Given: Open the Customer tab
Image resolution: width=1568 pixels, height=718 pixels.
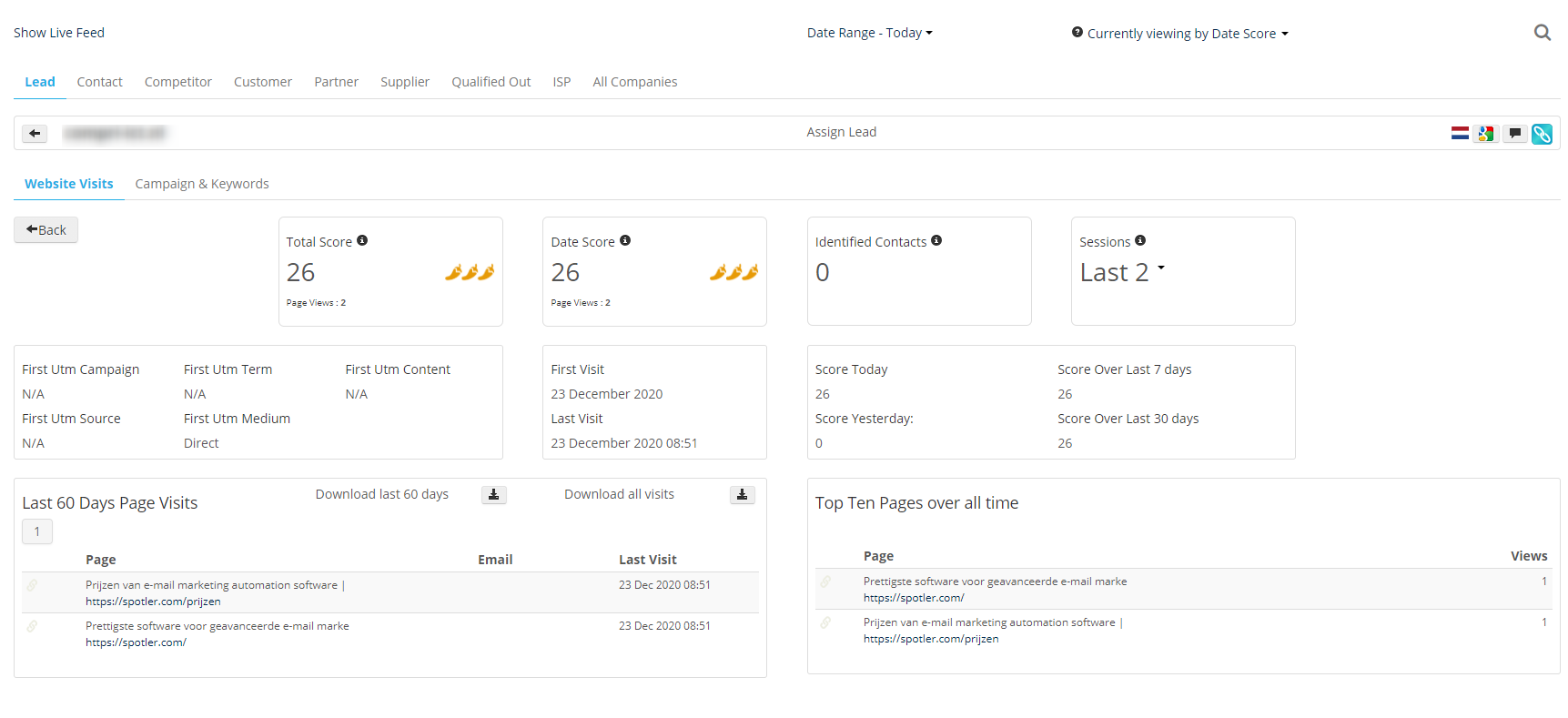Looking at the screenshot, I should (263, 82).
